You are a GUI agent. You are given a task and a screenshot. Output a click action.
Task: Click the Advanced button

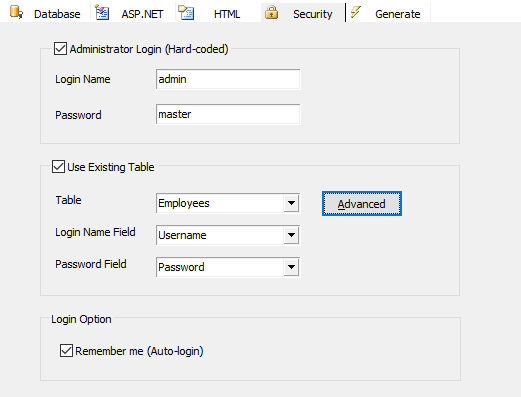[x=362, y=204]
